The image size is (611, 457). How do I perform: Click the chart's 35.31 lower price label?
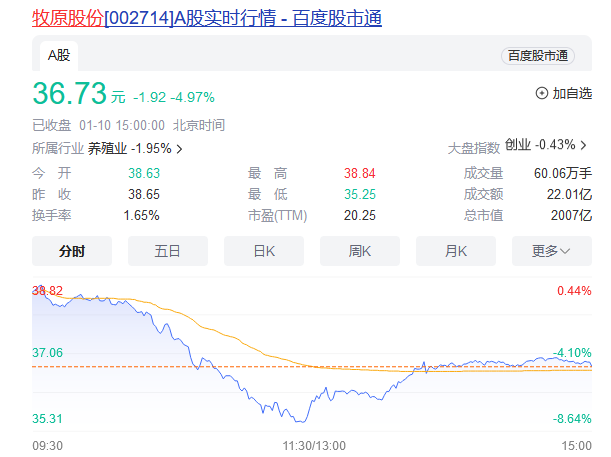click(47, 419)
